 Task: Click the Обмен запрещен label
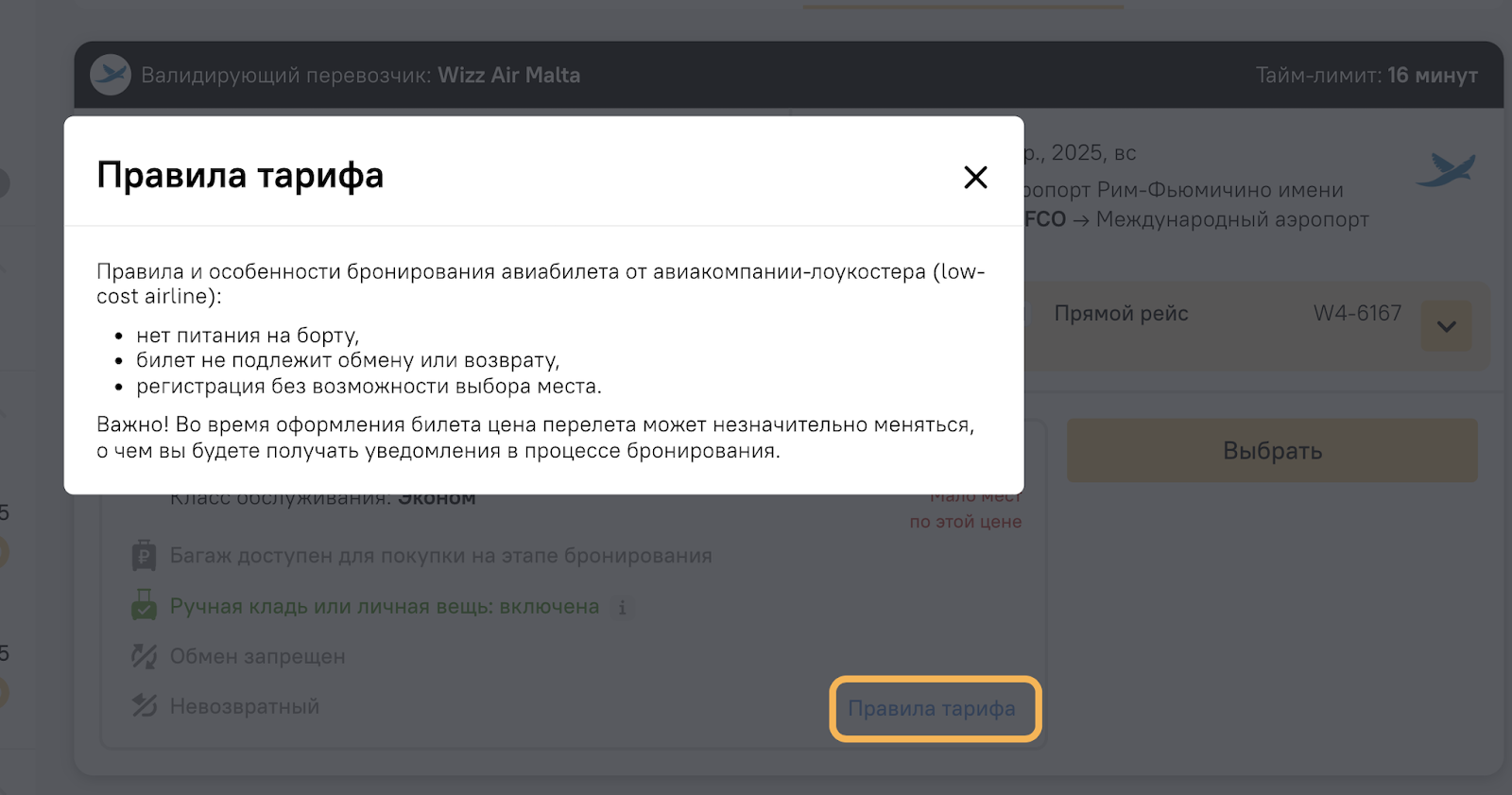257,657
